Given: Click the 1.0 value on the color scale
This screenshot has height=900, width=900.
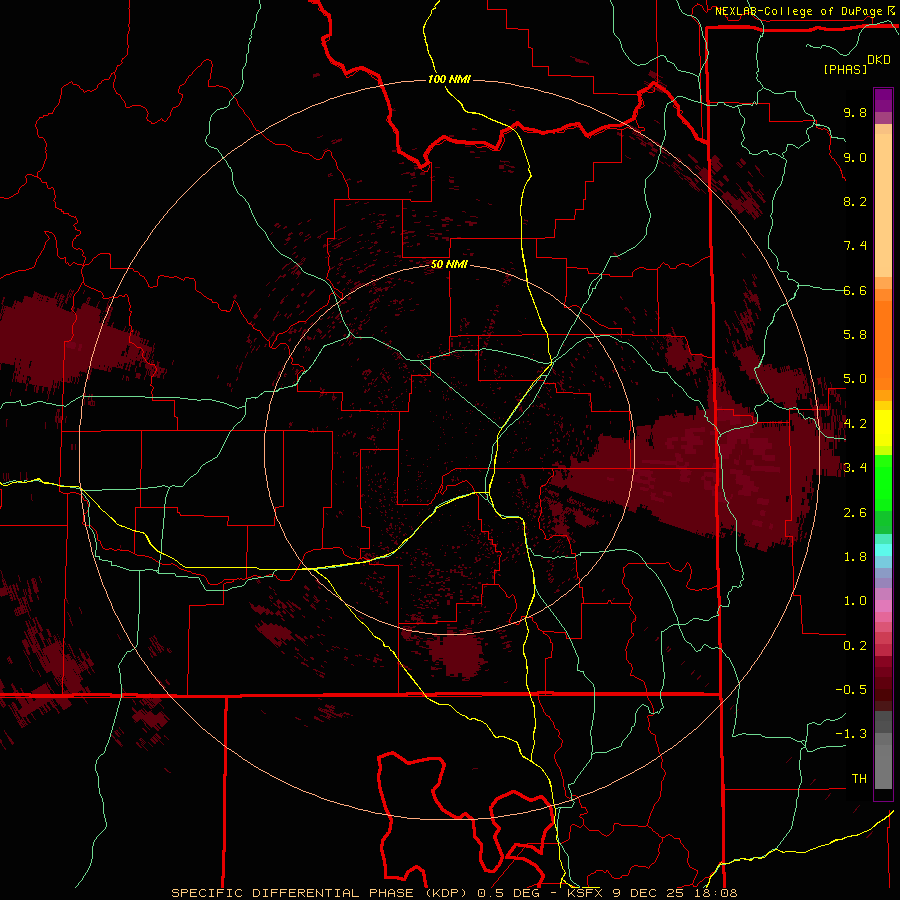Looking at the screenshot, I should [x=855, y=601].
